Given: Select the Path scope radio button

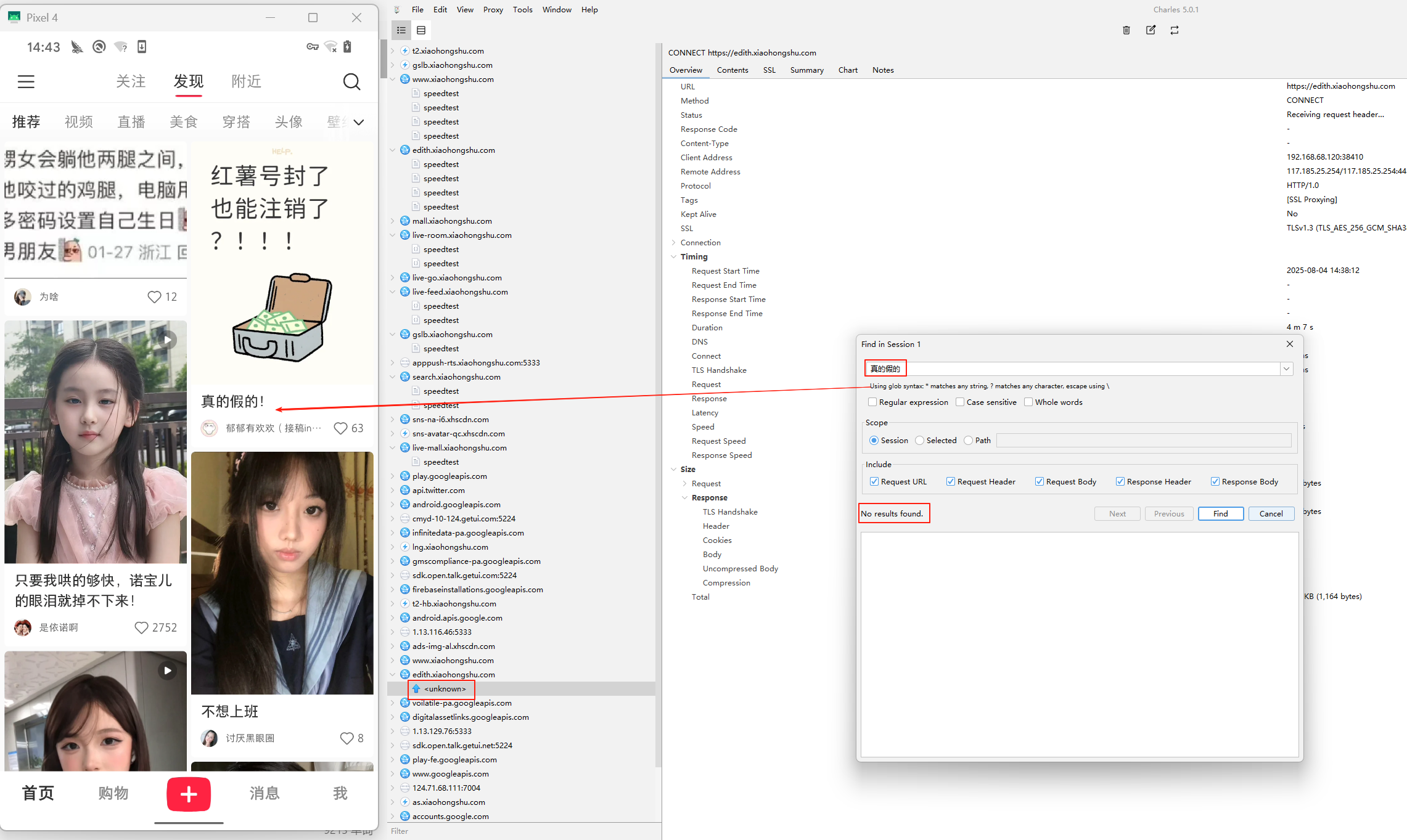Looking at the screenshot, I should 967,440.
